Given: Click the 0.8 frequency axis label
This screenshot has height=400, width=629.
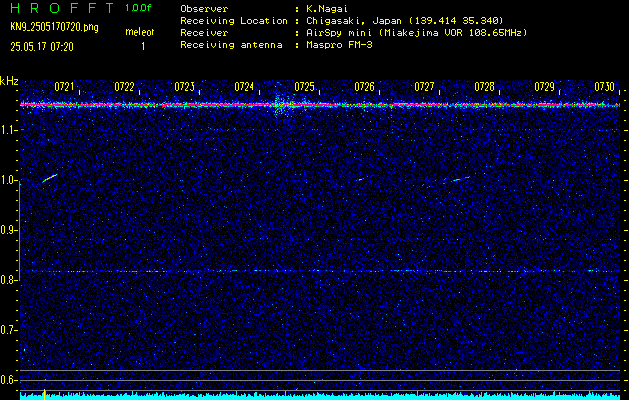Looking at the screenshot, I should pyautogui.click(x=8, y=280).
